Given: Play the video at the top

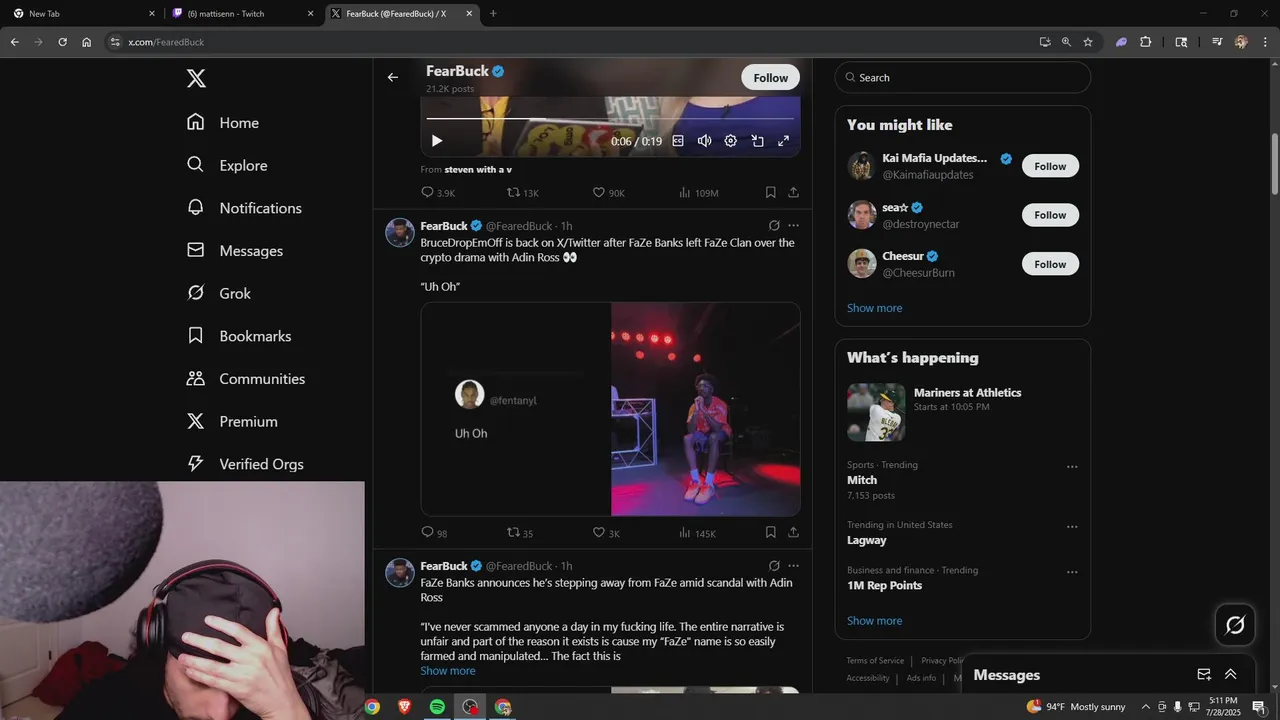Looking at the screenshot, I should pyautogui.click(x=437, y=141).
